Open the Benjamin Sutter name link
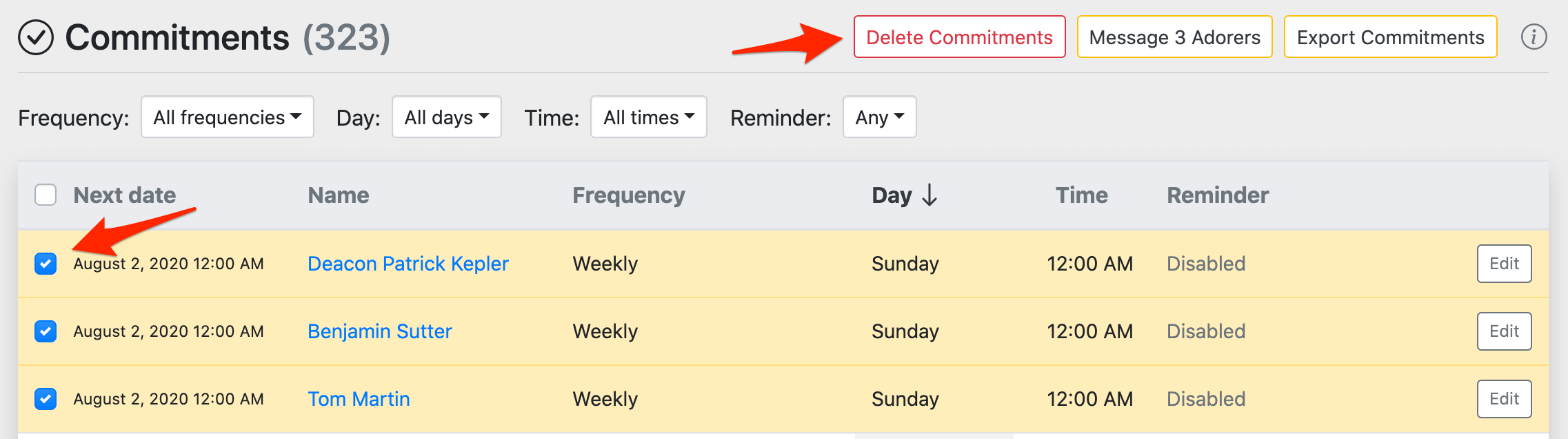 (x=379, y=331)
